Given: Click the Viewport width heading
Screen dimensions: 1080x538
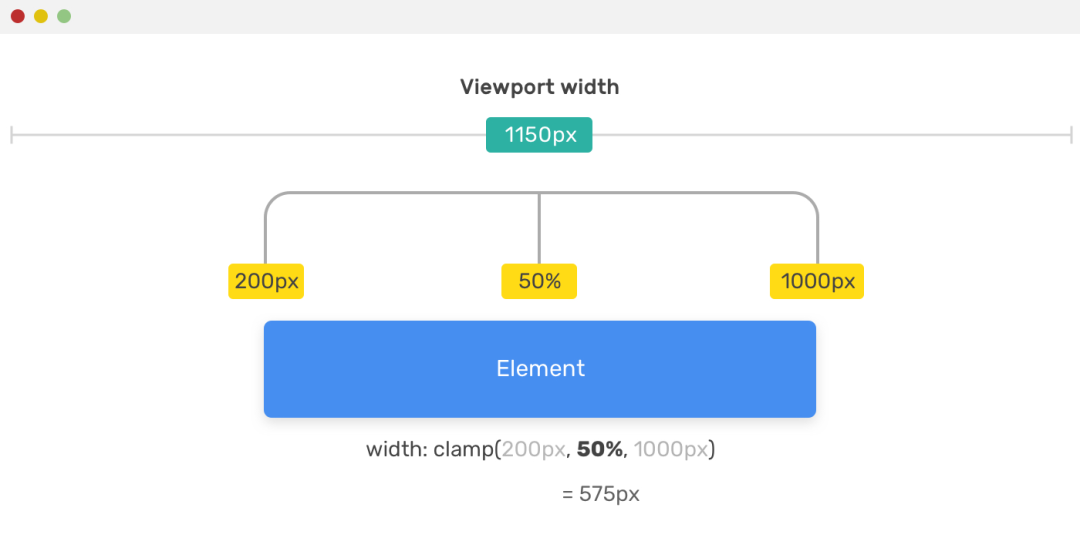Looking at the screenshot, I should (x=539, y=87).
